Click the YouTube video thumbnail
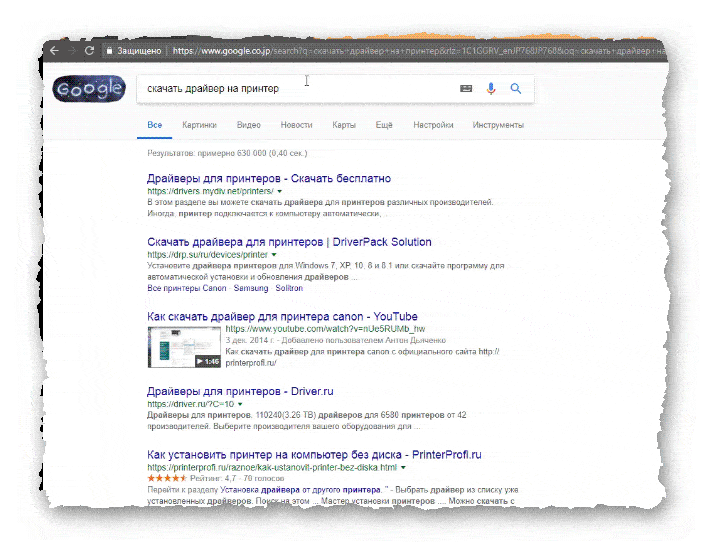This screenshot has width=704, height=544. (184, 347)
